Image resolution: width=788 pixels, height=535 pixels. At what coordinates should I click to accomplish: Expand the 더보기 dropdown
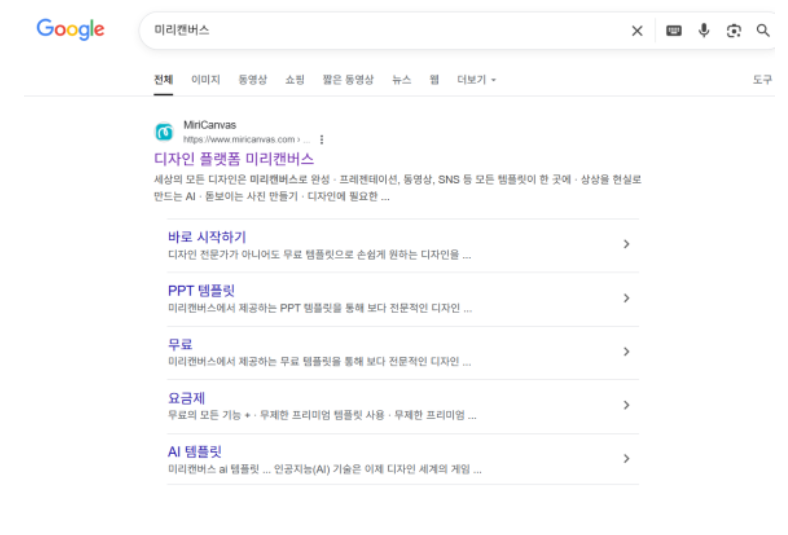(x=476, y=79)
